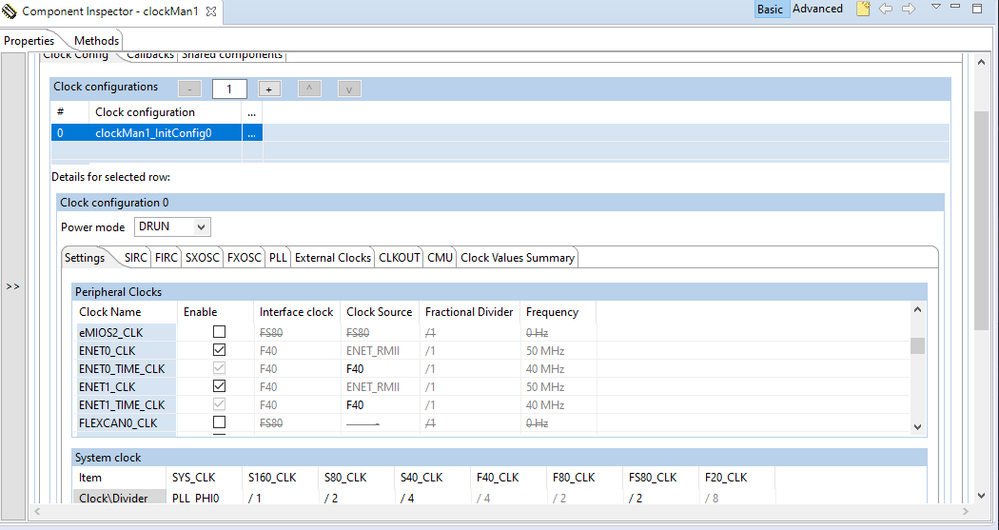999x530 pixels.
Task: Open the Clock Values Summary tab
Action: [x=517, y=258]
